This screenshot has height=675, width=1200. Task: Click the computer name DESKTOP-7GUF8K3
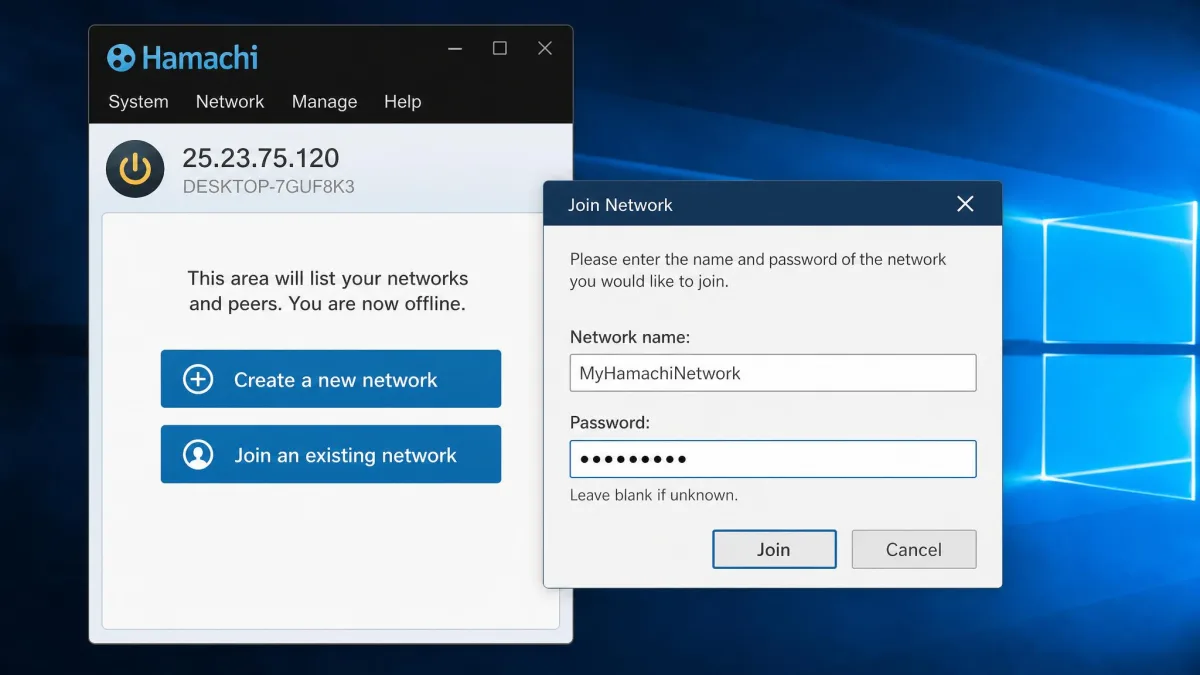click(x=268, y=186)
